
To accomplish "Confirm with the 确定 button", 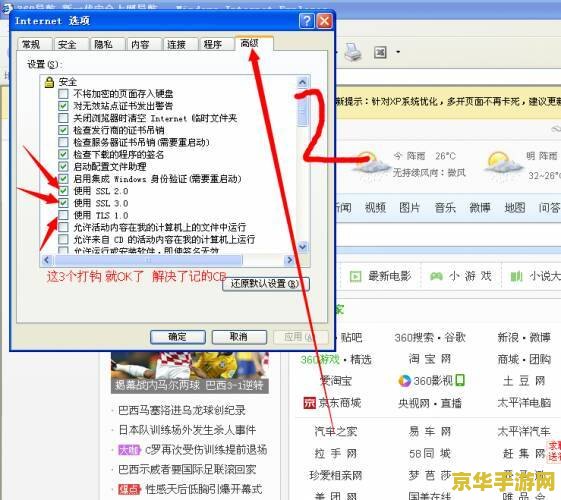I will (x=178, y=337).
